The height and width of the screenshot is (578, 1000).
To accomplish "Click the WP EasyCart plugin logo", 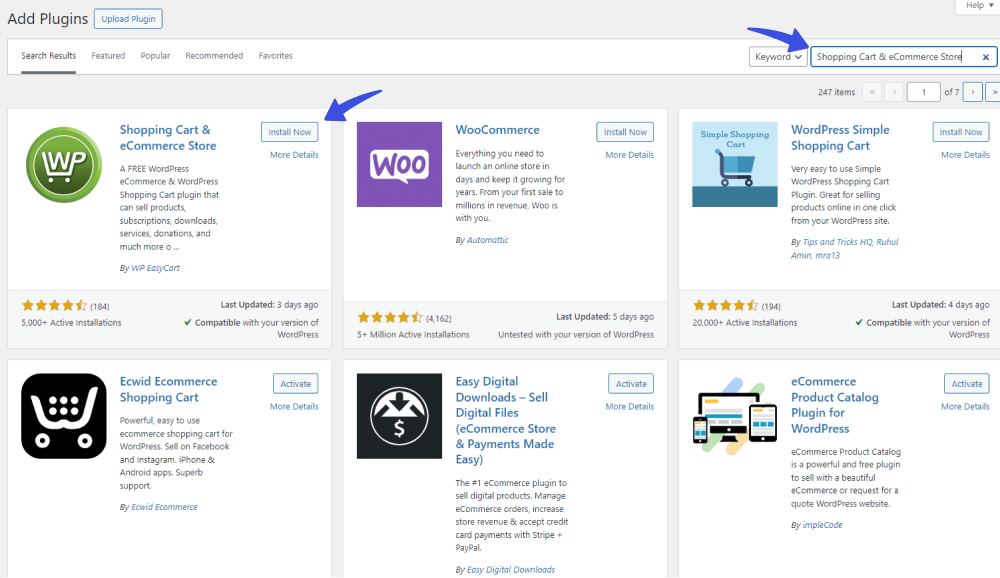I will click(64, 165).
